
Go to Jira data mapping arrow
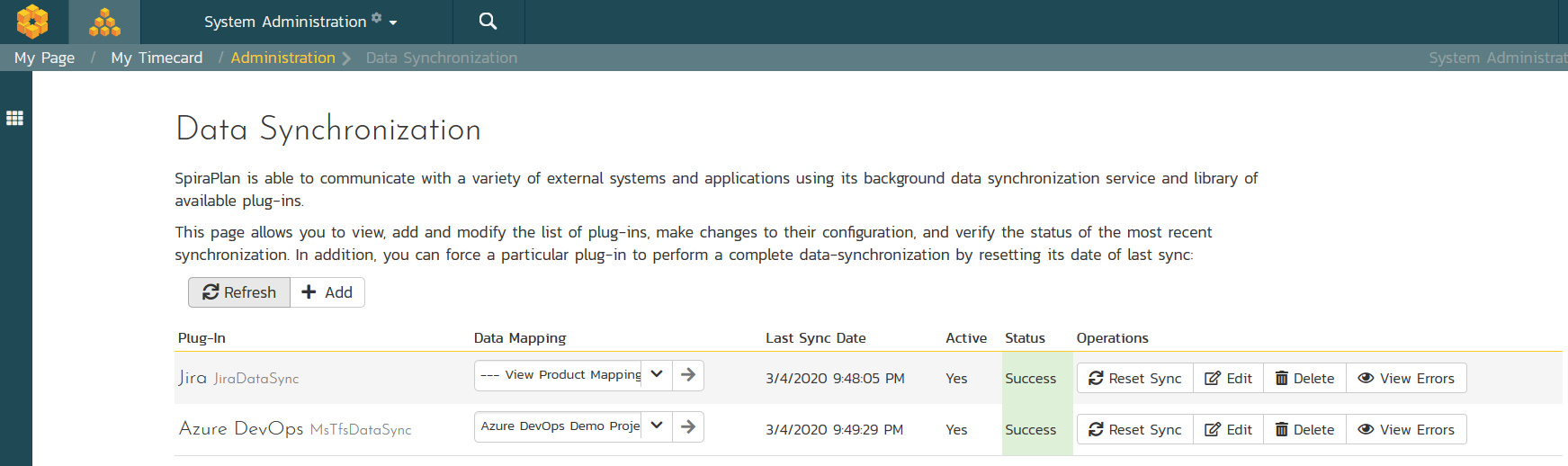(x=688, y=375)
